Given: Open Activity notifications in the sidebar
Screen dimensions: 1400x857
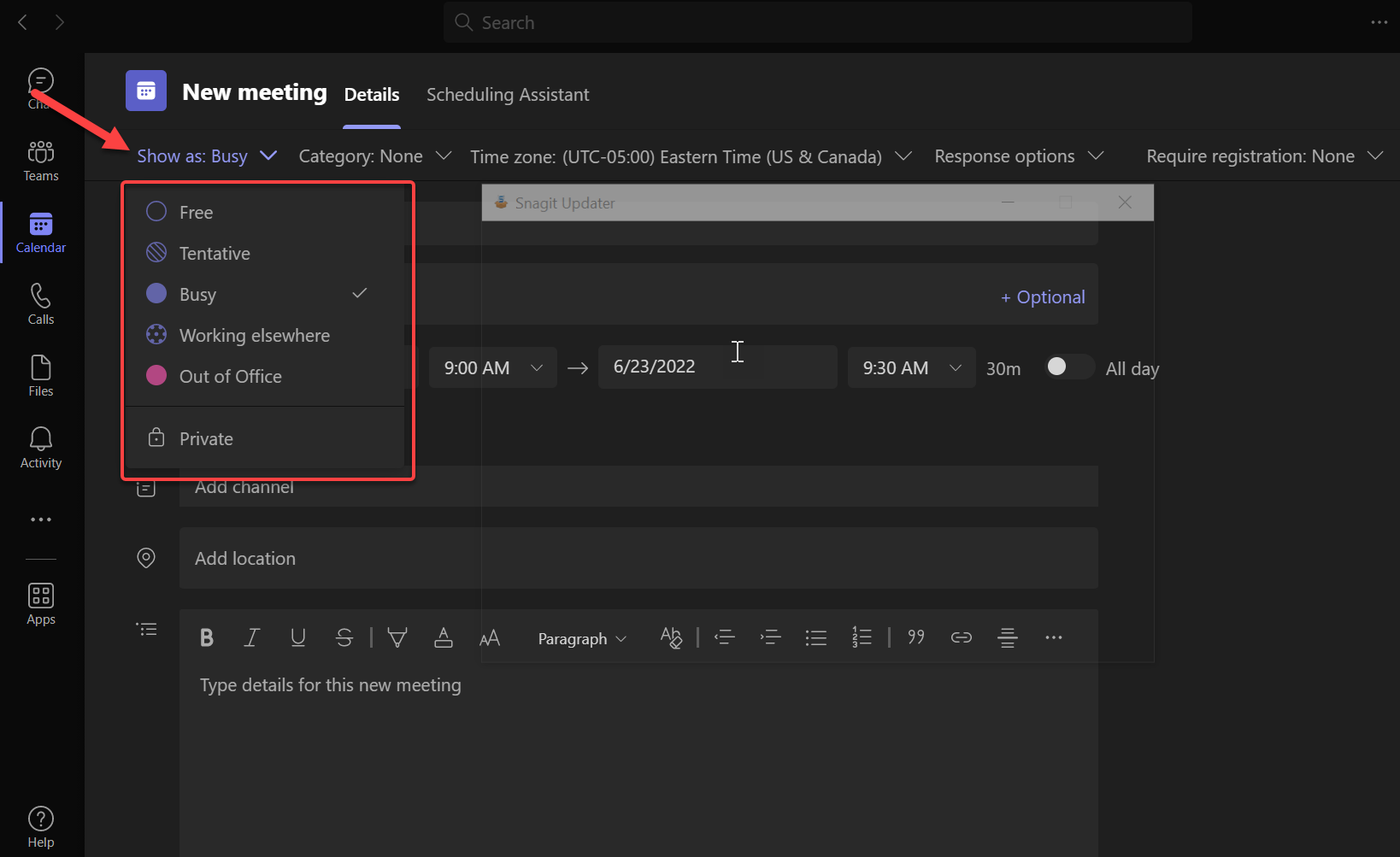Looking at the screenshot, I should [x=41, y=448].
